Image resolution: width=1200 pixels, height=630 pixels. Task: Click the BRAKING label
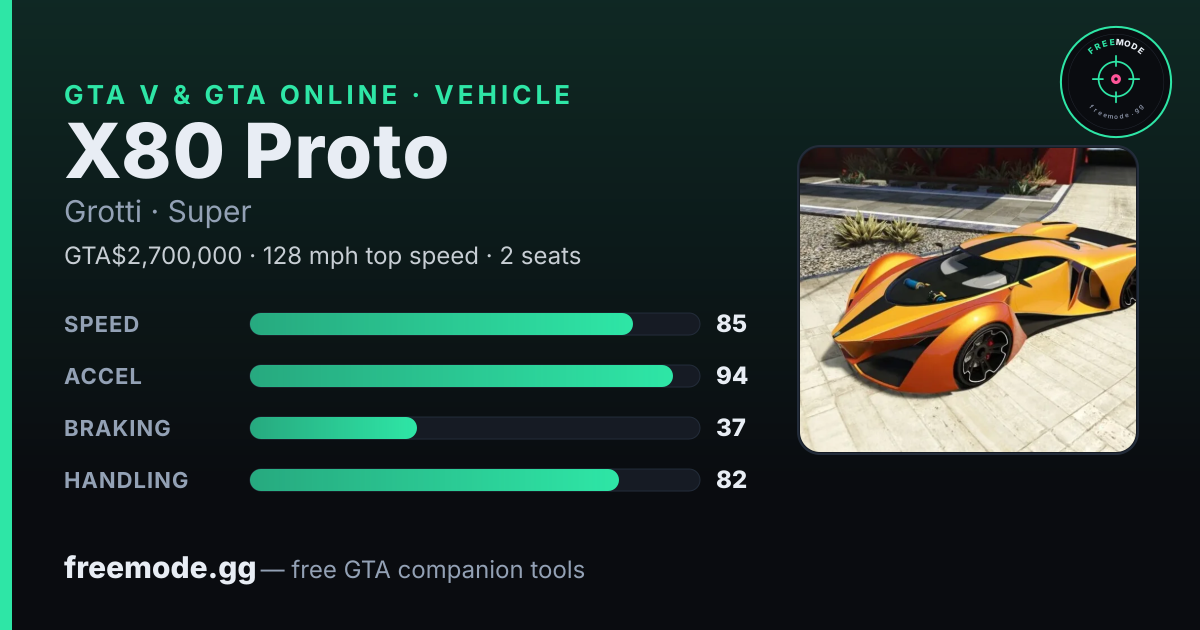coord(117,428)
